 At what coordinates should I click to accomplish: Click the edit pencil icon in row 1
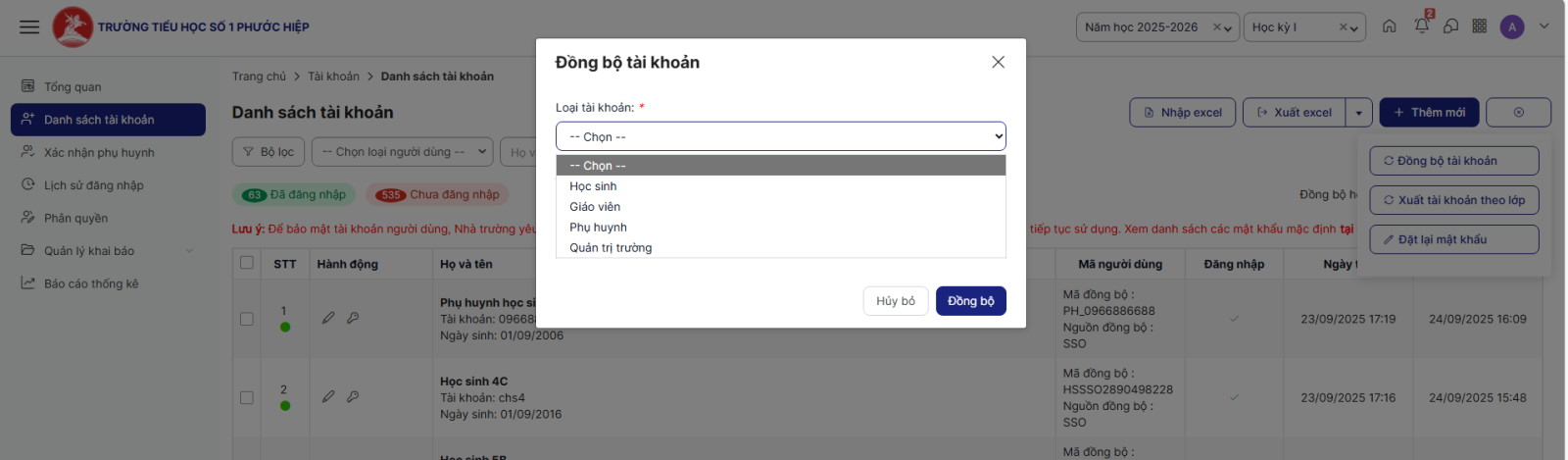328,318
